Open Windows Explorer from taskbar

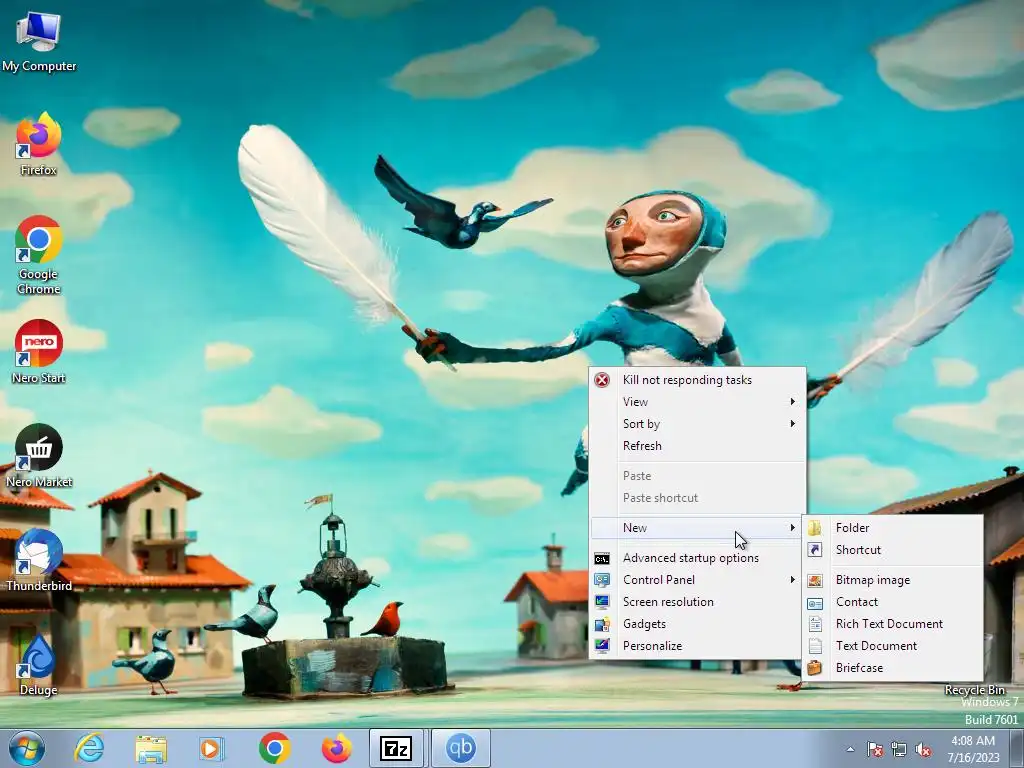click(151, 748)
